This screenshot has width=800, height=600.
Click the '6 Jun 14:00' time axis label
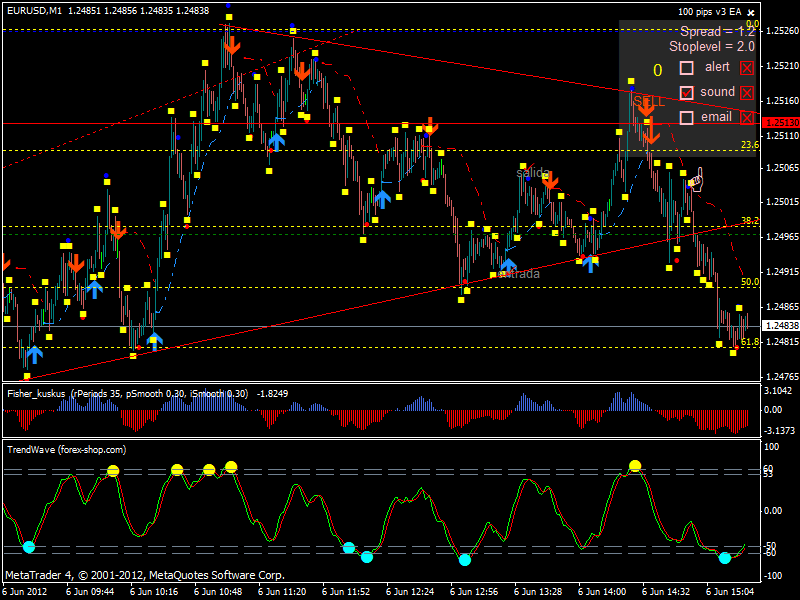(602, 592)
